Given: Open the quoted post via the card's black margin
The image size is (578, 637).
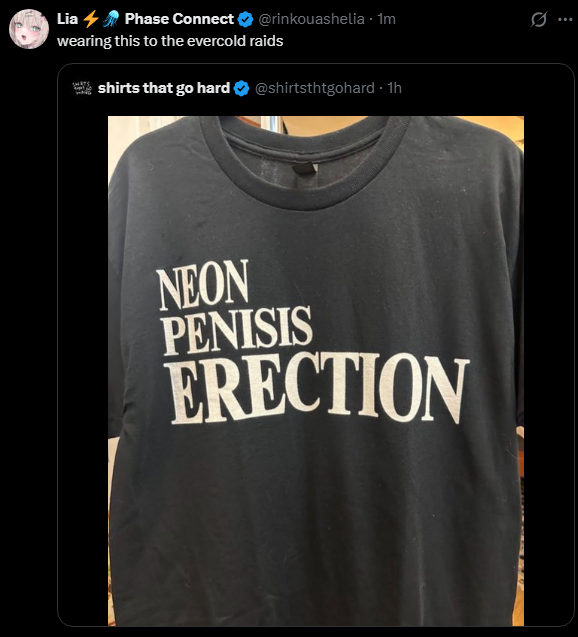Looking at the screenshot, I should [83, 366].
